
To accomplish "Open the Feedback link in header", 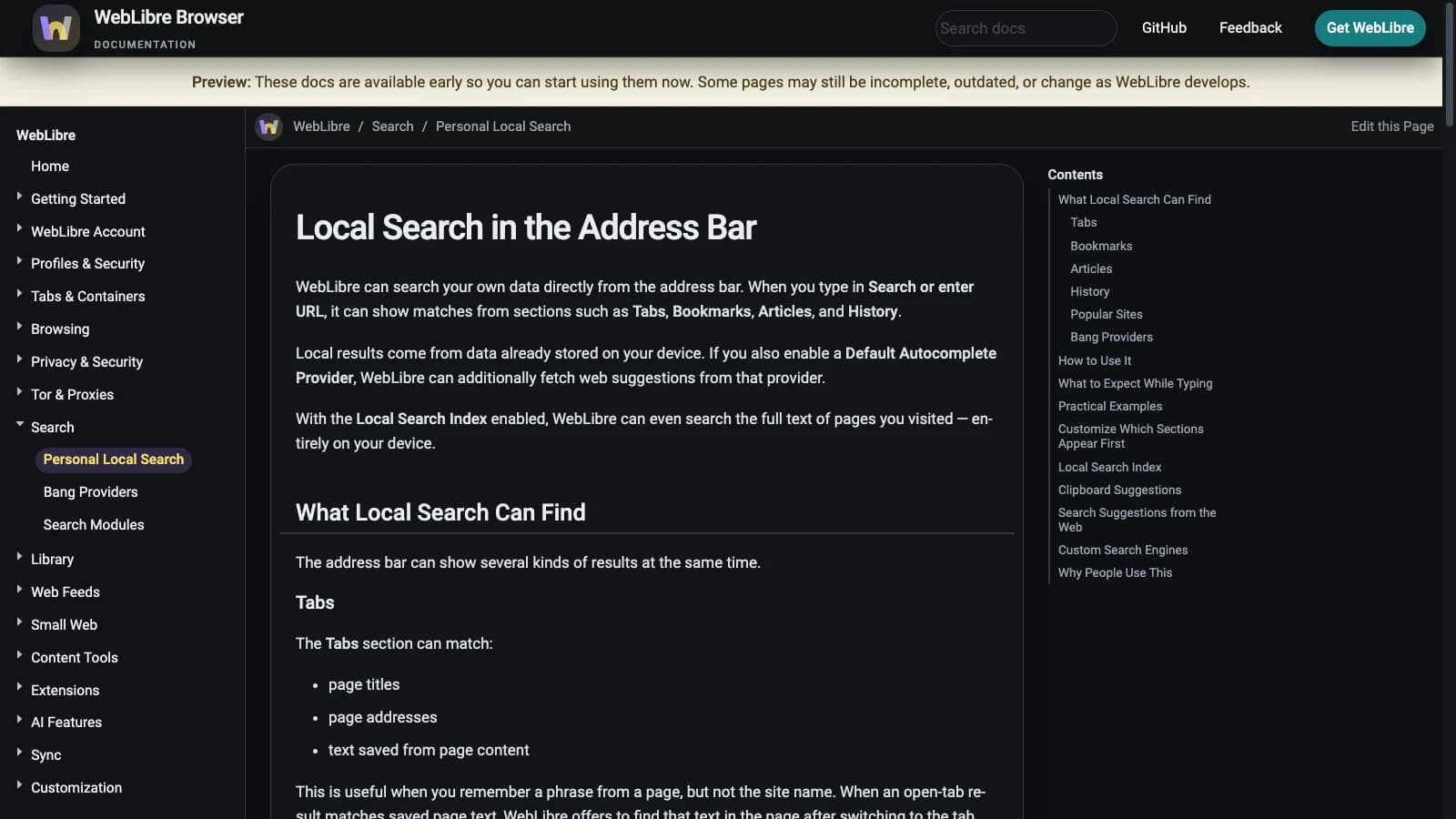I will point(1250,28).
